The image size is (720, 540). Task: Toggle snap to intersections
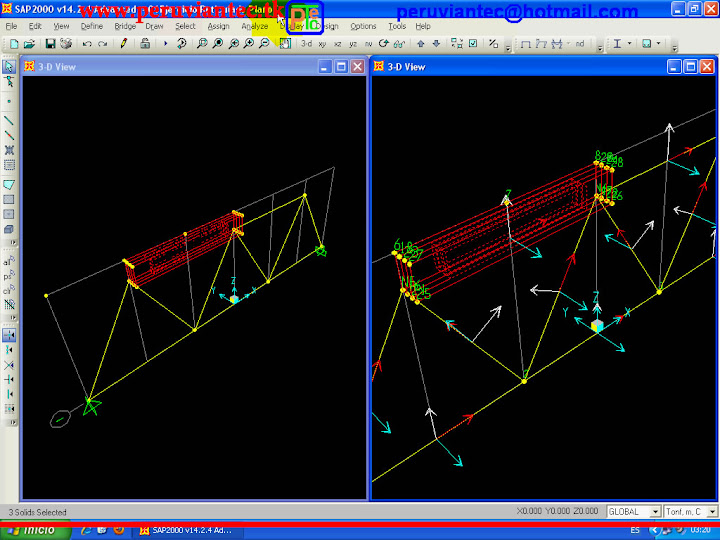point(9,365)
